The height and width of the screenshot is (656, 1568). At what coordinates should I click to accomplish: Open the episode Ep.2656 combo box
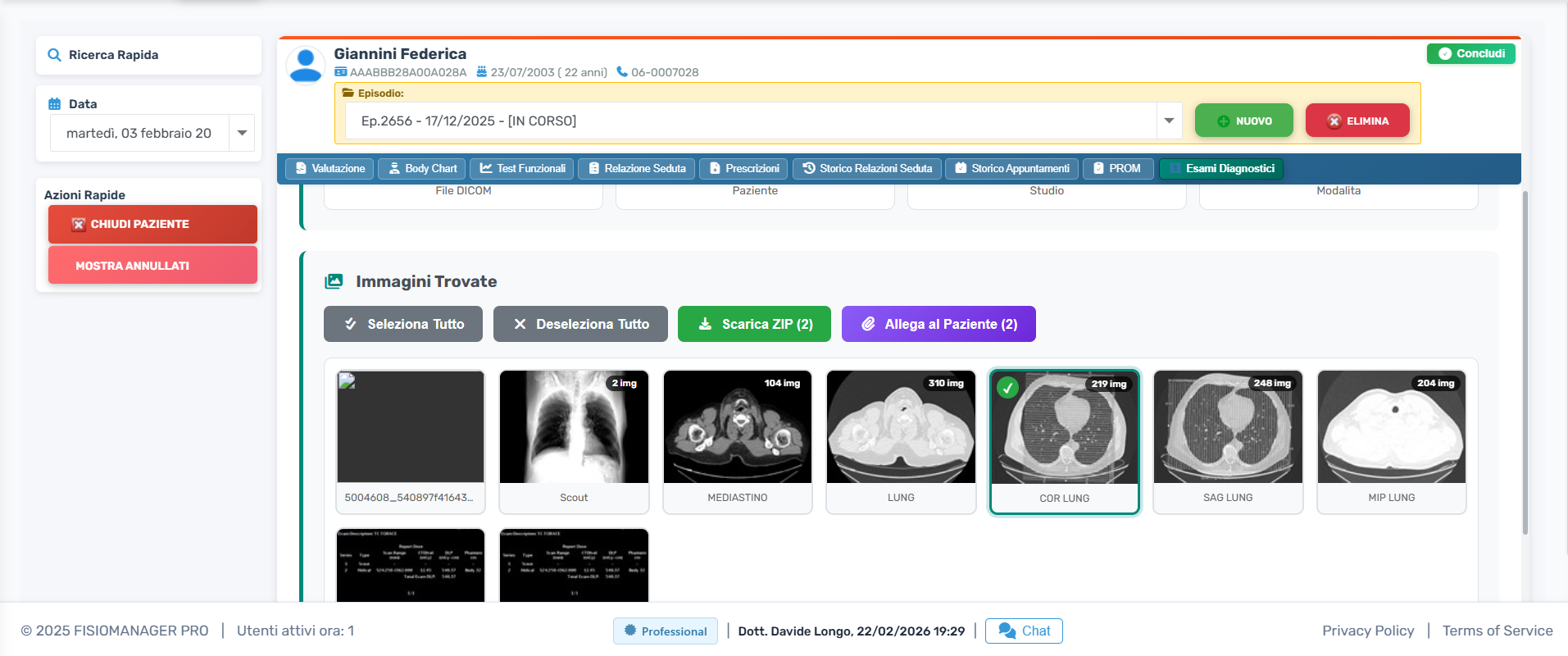[749, 121]
